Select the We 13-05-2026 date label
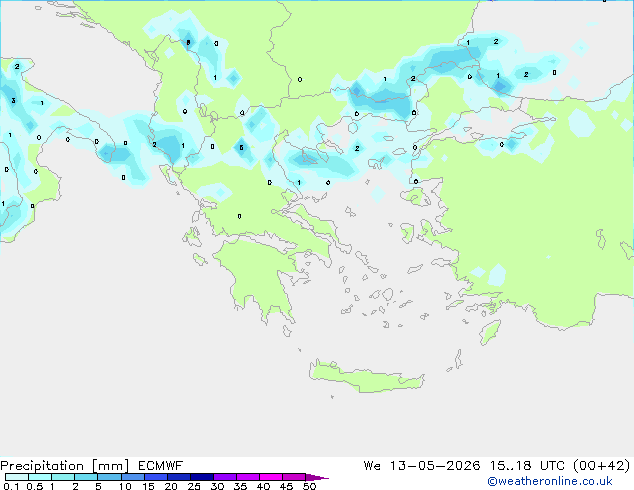The width and height of the screenshot is (634, 490). [x=422, y=465]
